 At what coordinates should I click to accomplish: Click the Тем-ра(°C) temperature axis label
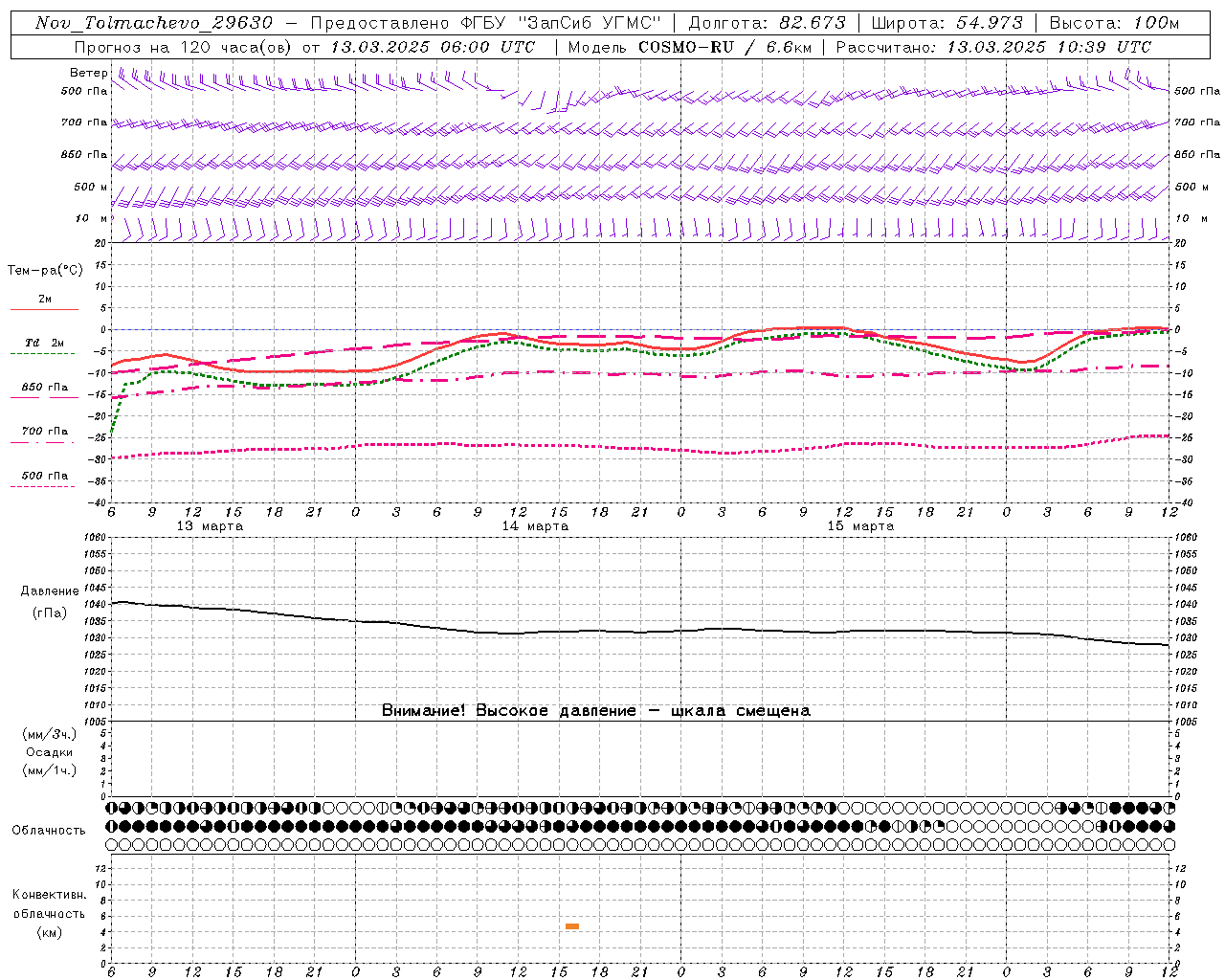[45, 271]
